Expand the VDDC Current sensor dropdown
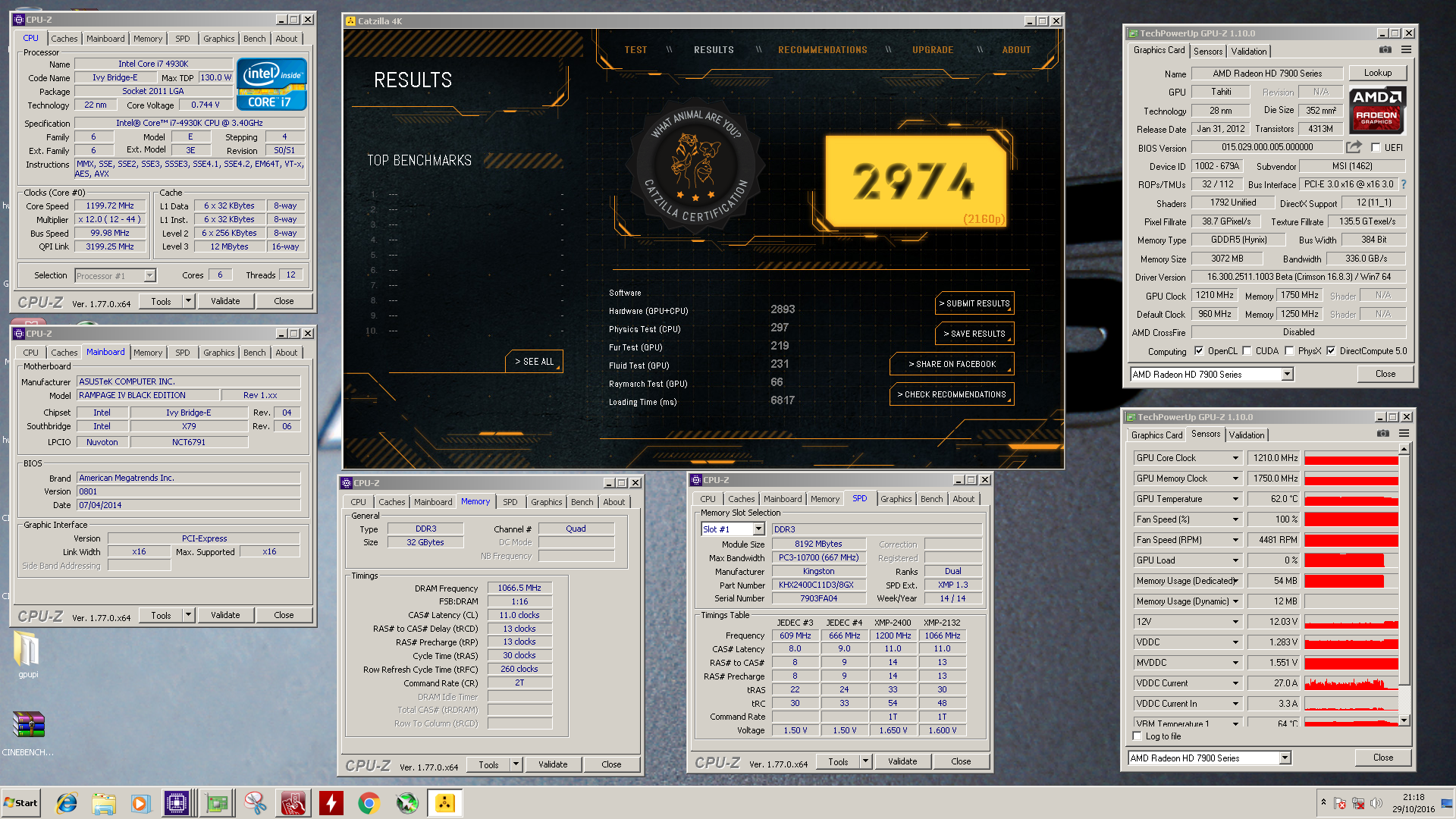Screen dimensions: 1456x819 tap(1235, 683)
